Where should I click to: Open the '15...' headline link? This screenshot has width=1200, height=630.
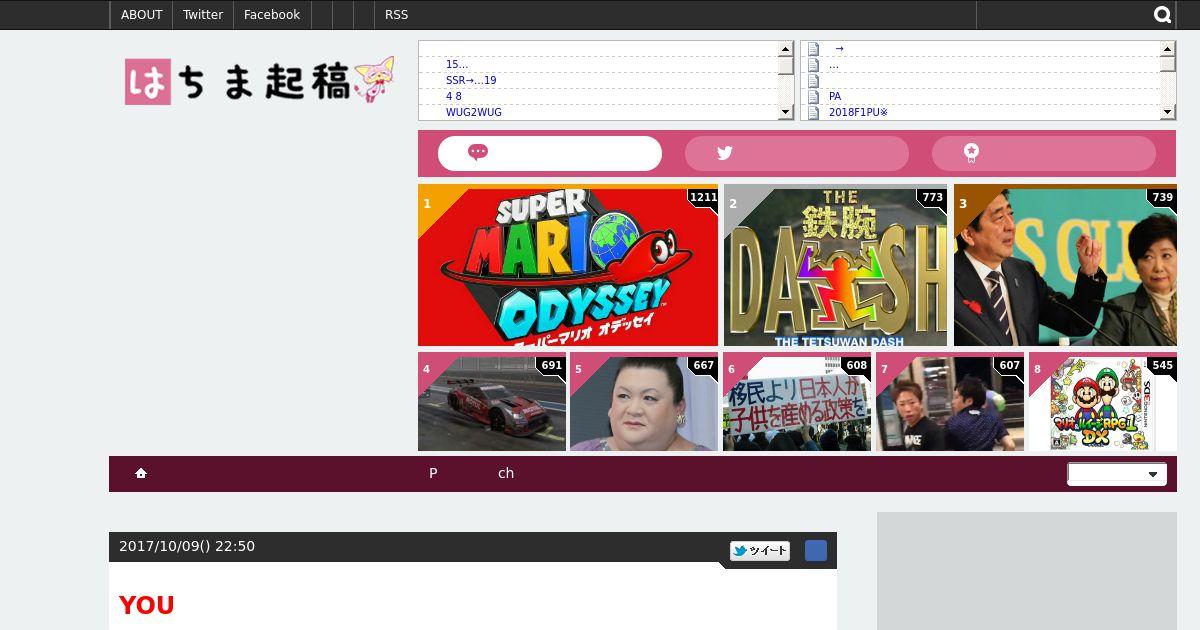pyautogui.click(x=457, y=64)
